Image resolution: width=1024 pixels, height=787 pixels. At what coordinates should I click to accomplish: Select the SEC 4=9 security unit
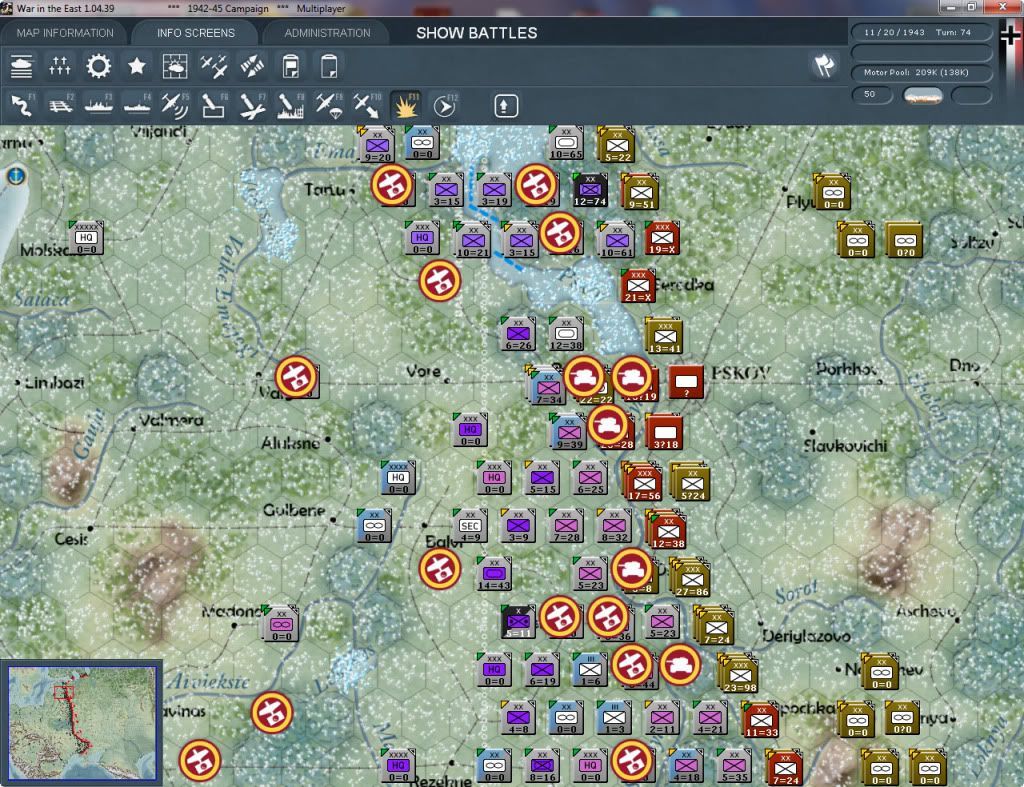pos(470,526)
